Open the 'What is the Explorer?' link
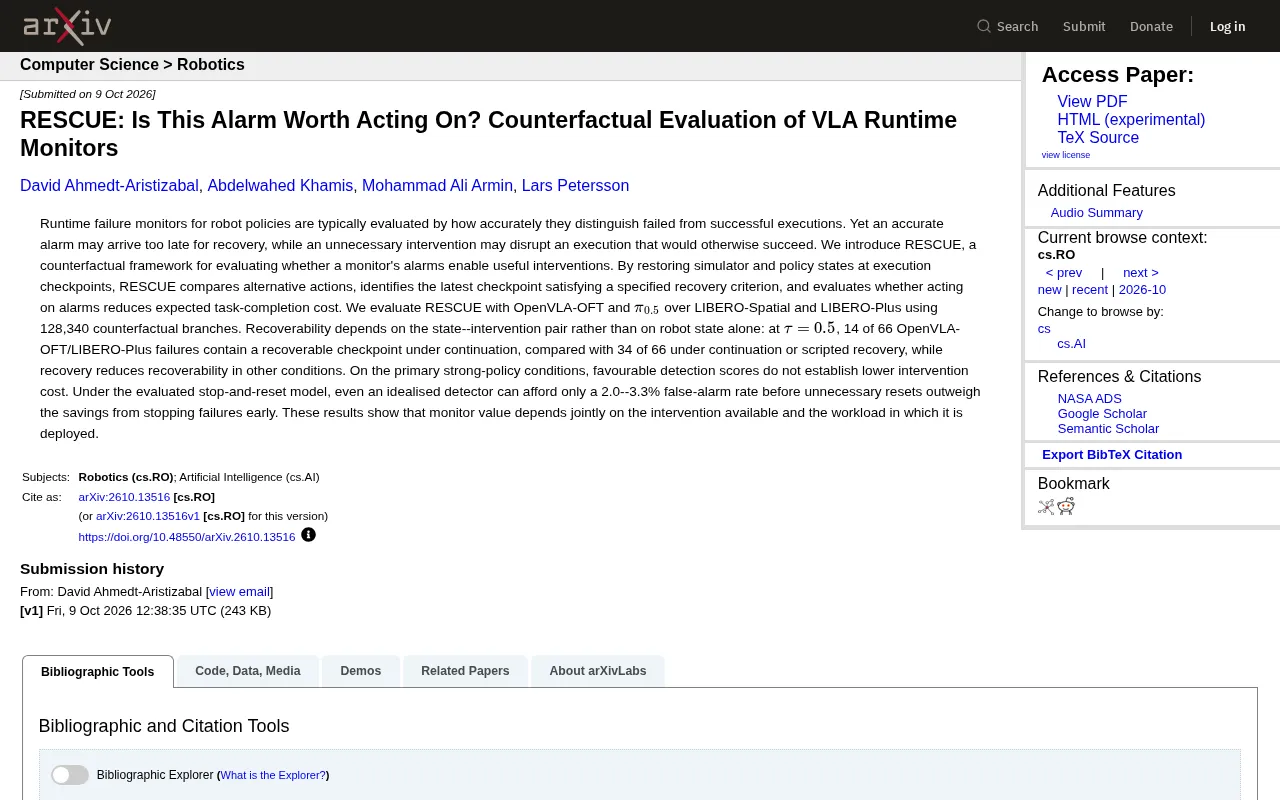1280x800 pixels. [273, 775]
